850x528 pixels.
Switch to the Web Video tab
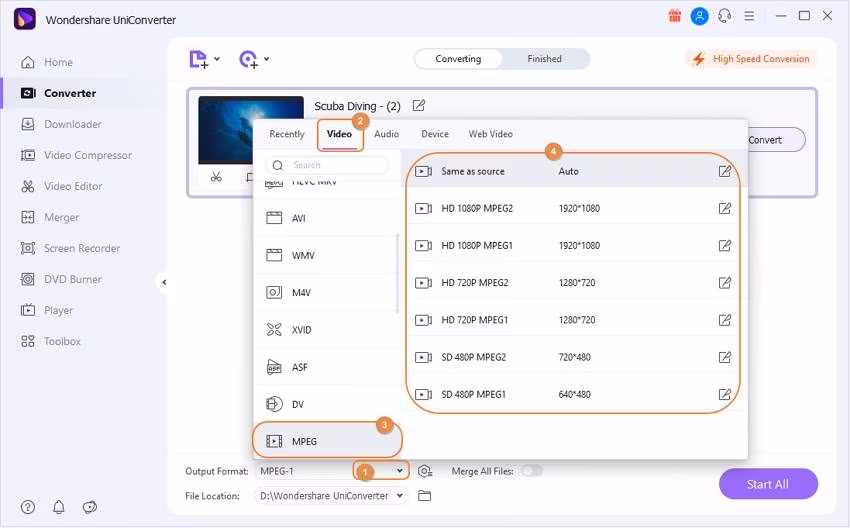(x=491, y=134)
